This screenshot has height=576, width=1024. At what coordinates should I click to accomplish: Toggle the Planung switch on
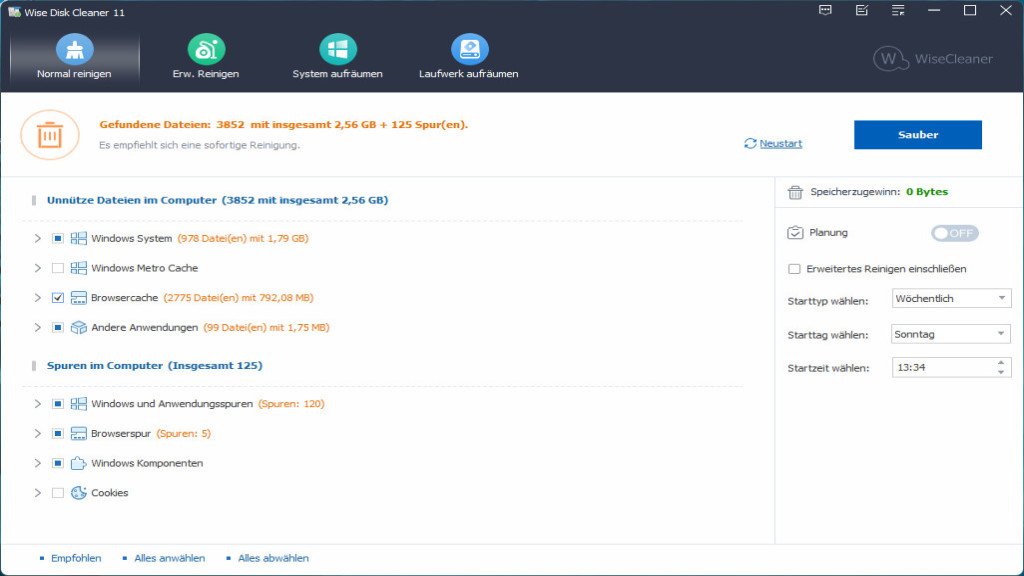pos(954,233)
